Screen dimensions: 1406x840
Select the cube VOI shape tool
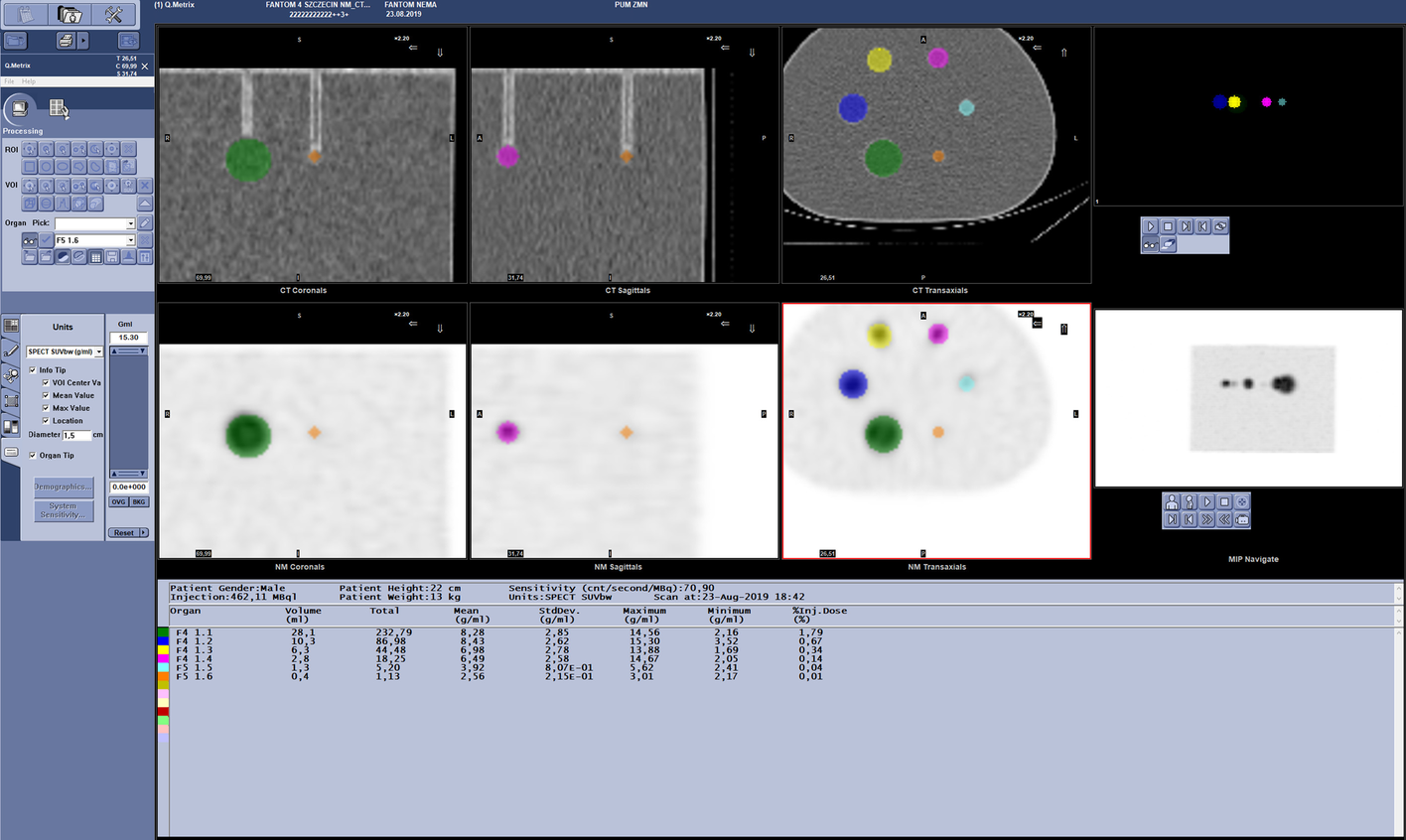tap(30, 204)
